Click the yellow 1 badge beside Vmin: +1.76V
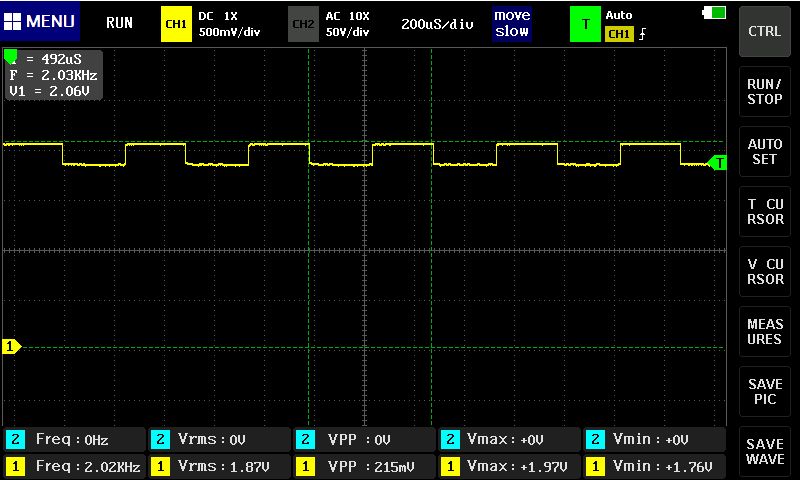Screen dimensions: 800x480 point(595,466)
